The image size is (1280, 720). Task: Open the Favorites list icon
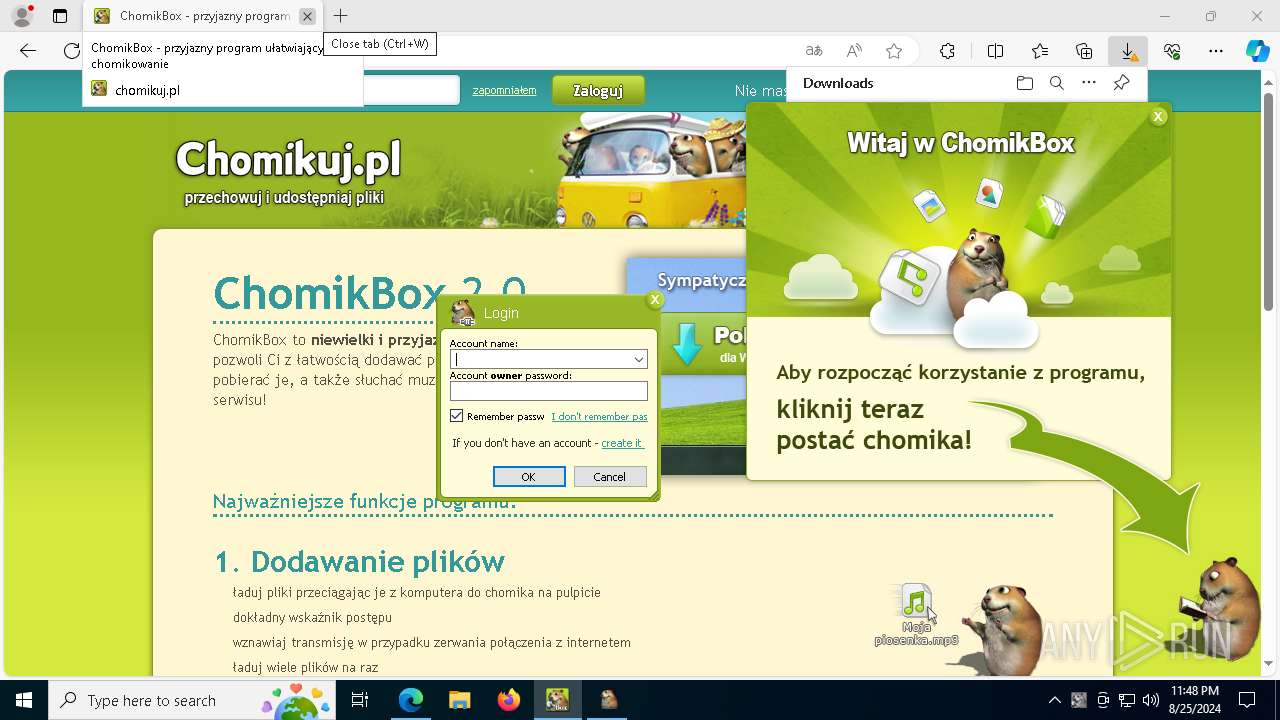click(x=1040, y=51)
